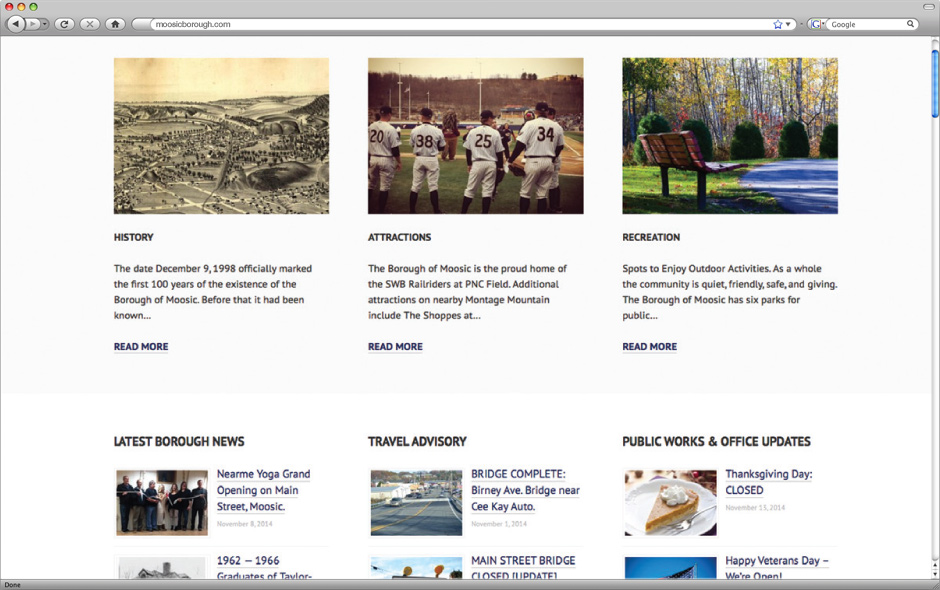Open the MAIN STREET BRIDGE CLOSED article

point(523,568)
